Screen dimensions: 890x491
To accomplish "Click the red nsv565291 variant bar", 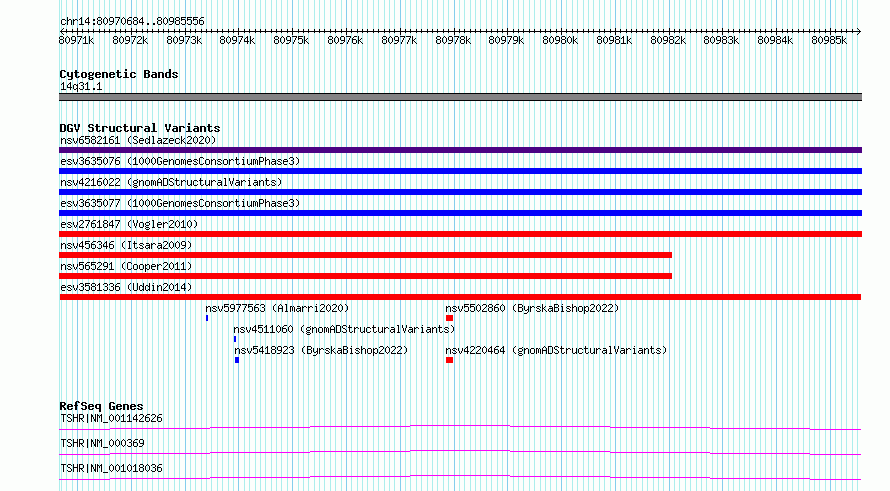I will coord(366,276).
